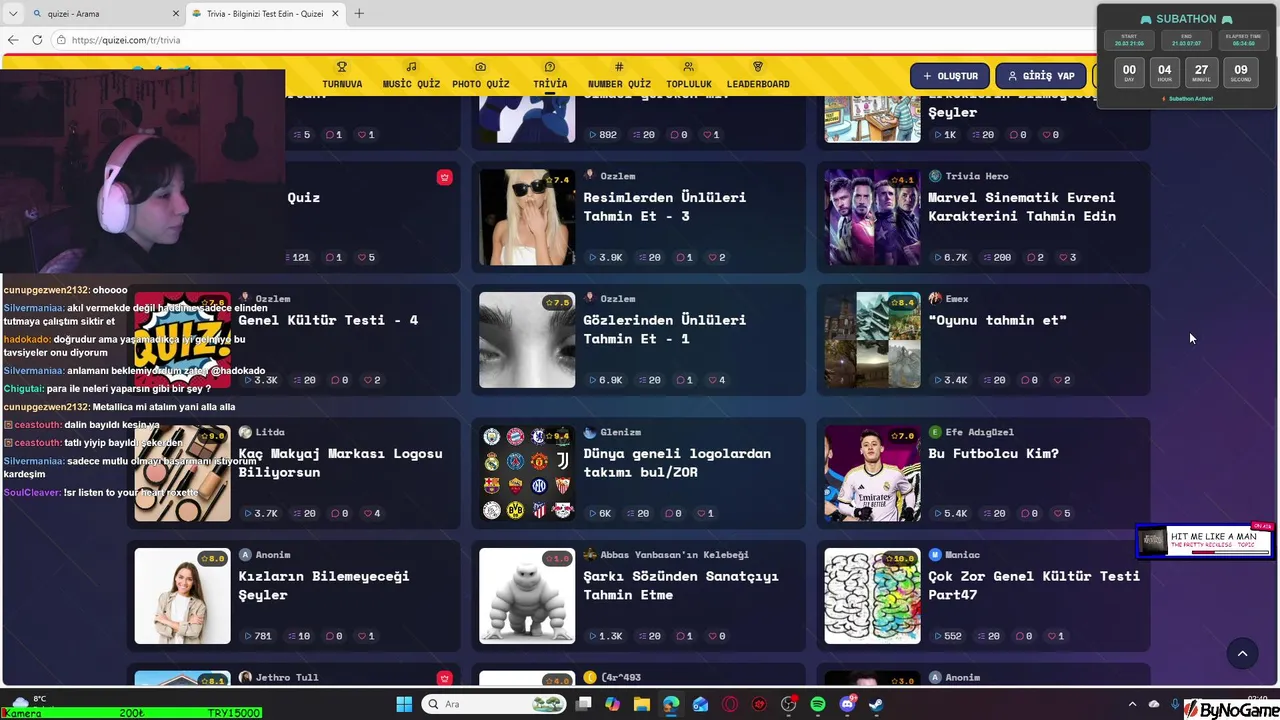Image resolution: width=1280 pixels, height=720 pixels.
Task: Open the Leaderboard nav item
Action: [758, 76]
